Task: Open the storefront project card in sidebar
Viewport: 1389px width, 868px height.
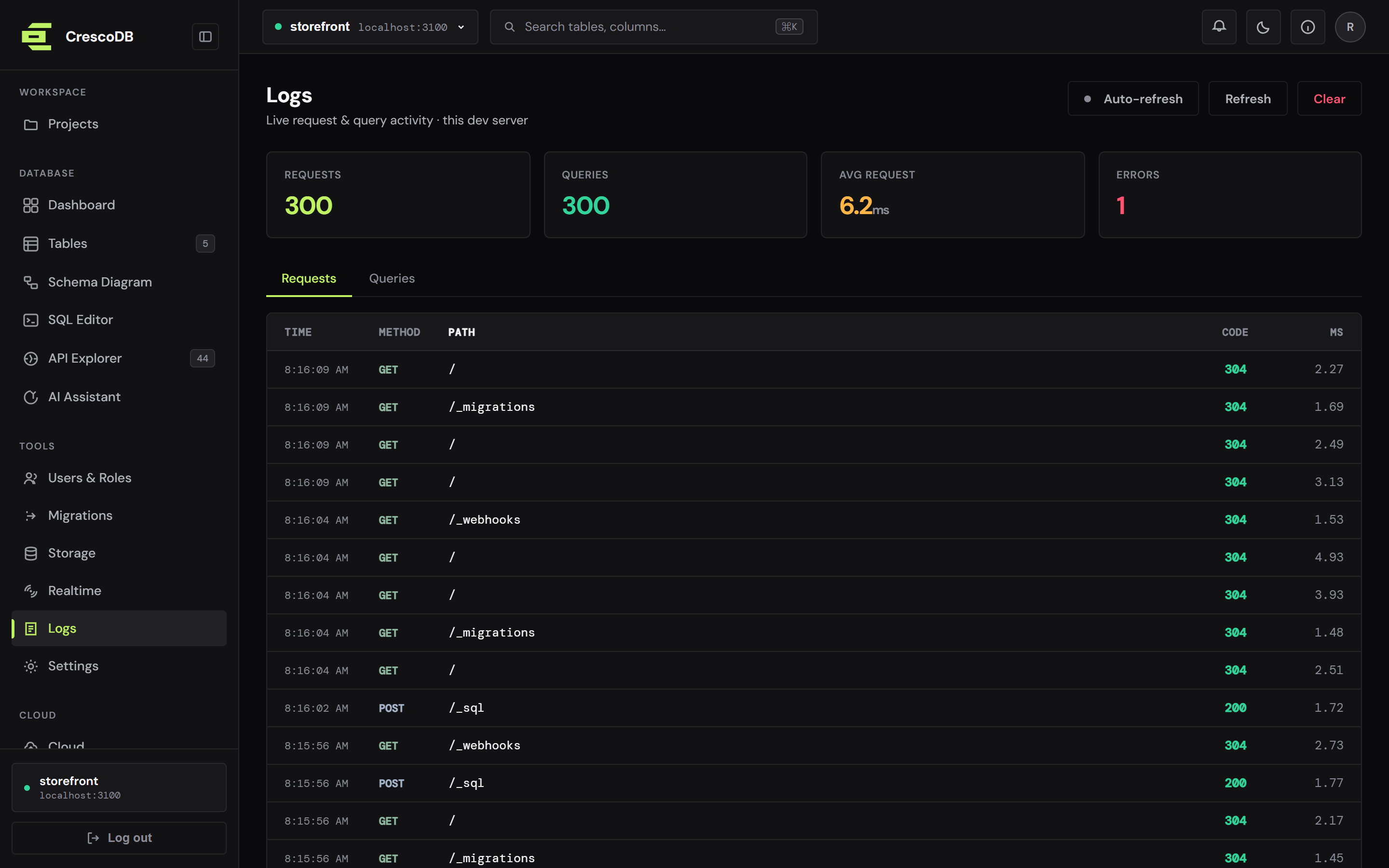Action: [119, 787]
